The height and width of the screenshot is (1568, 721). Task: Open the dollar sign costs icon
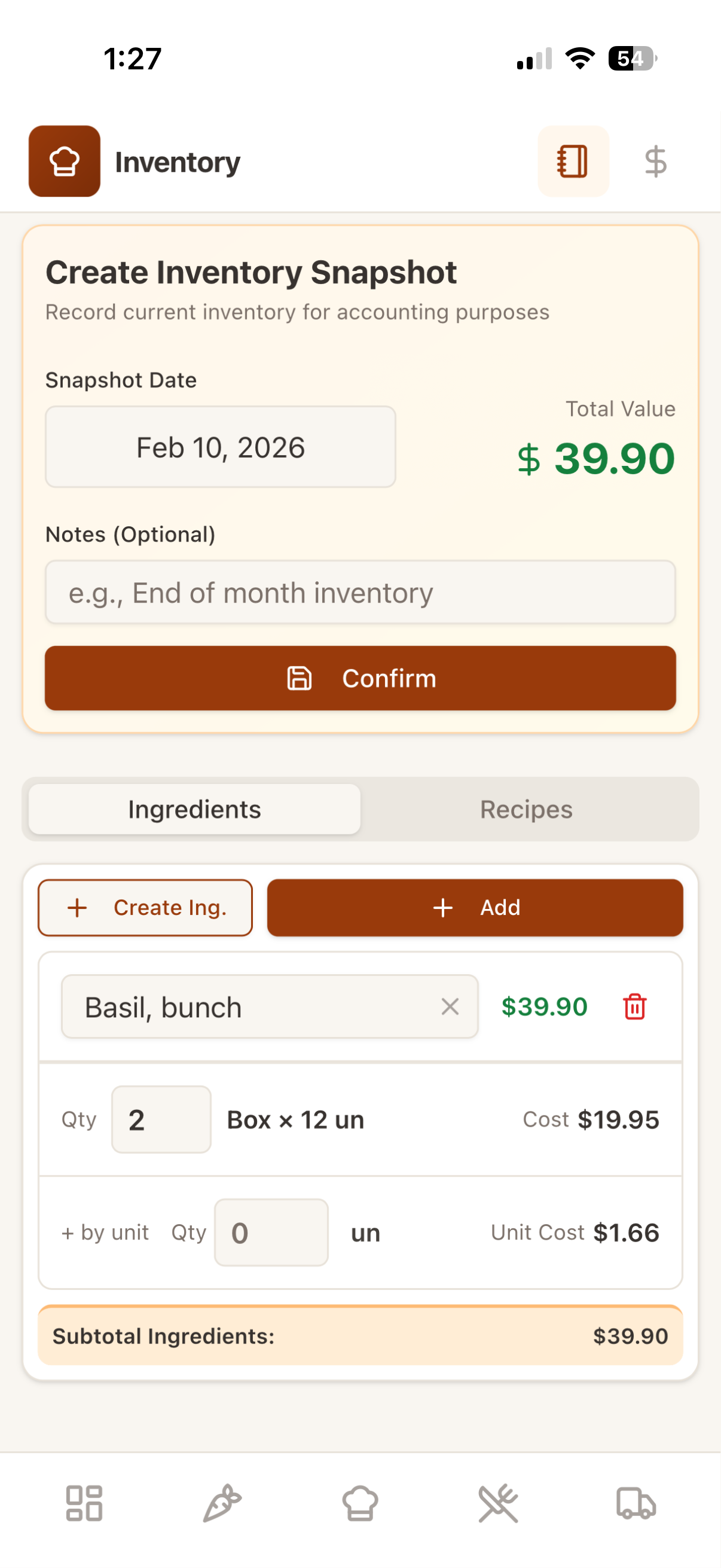pos(655,161)
